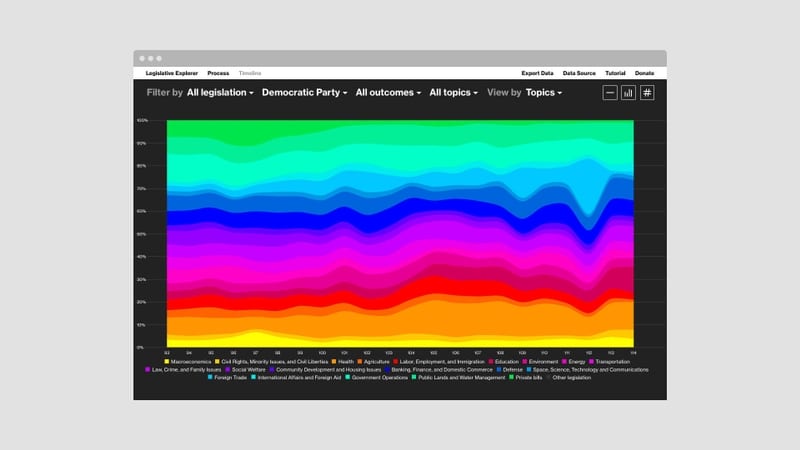
Task: Expand the Democratic Party dropdown
Action: (x=304, y=93)
